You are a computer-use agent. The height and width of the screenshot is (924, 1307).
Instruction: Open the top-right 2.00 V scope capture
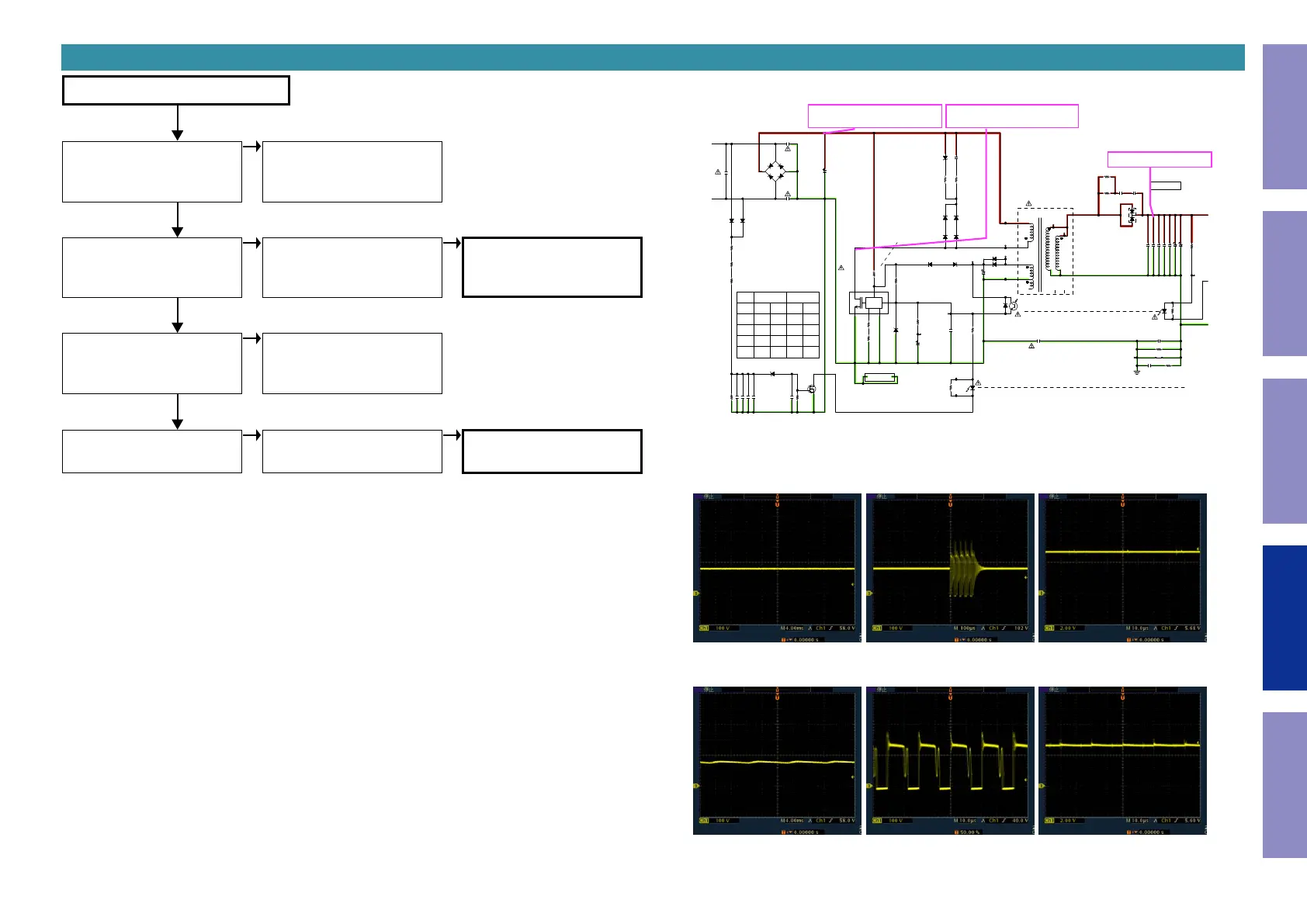pyautogui.click(x=1122, y=567)
